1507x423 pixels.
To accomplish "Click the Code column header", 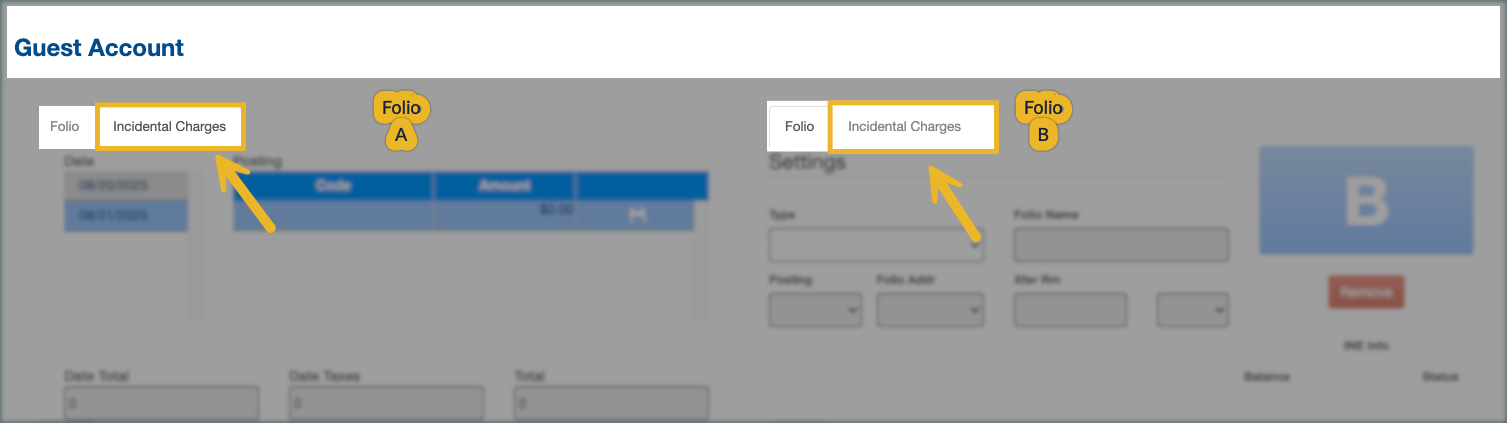I will click(x=333, y=186).
